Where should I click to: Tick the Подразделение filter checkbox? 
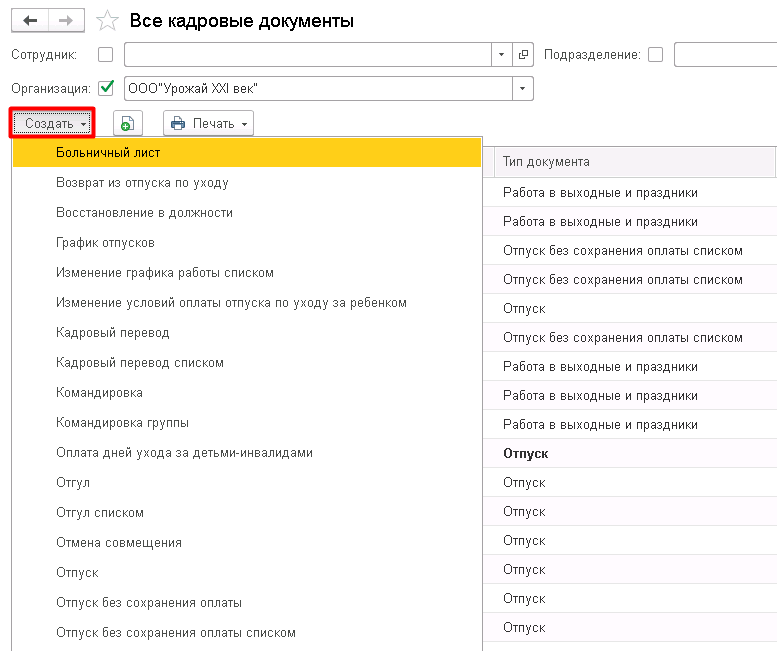(656, 54)
